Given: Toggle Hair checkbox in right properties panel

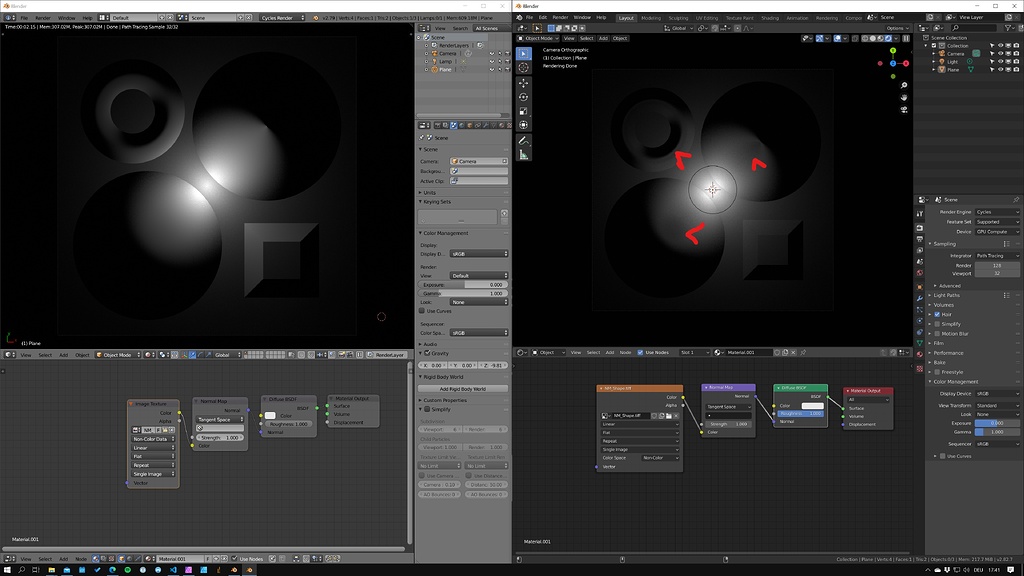Looking at the screenshot, I should pyautogui.click(x=937, y=315).
